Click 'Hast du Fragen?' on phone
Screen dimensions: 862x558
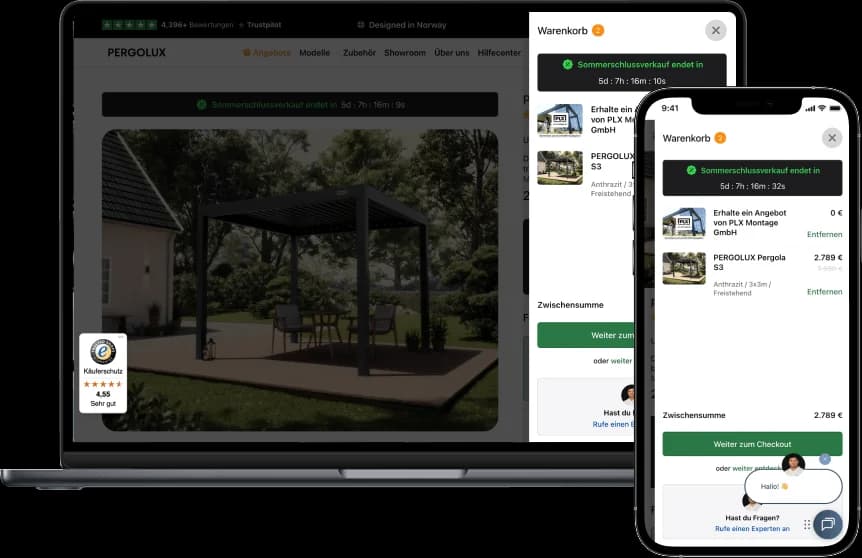point(752,517)
